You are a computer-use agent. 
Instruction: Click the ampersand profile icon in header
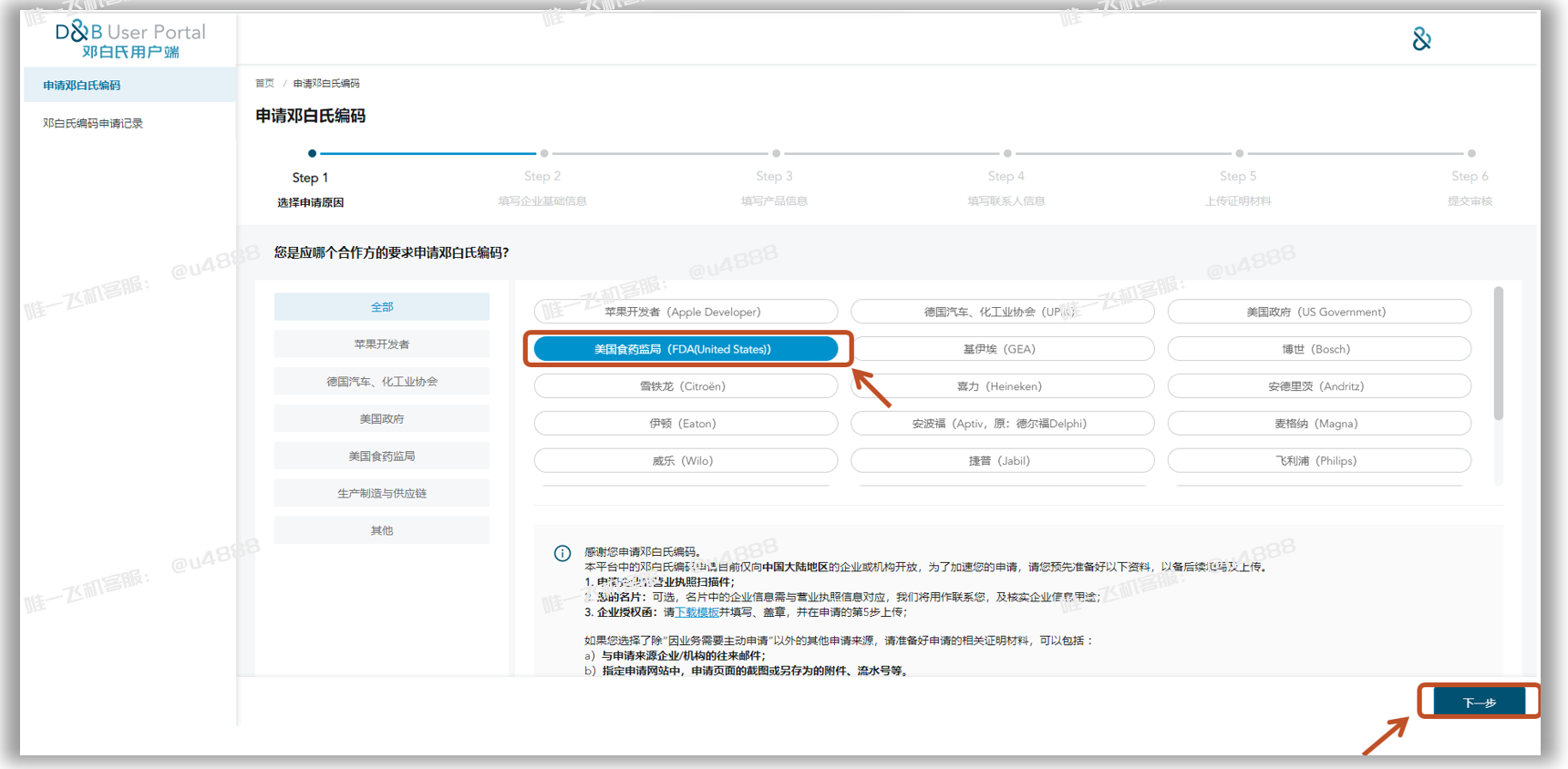1421,39
